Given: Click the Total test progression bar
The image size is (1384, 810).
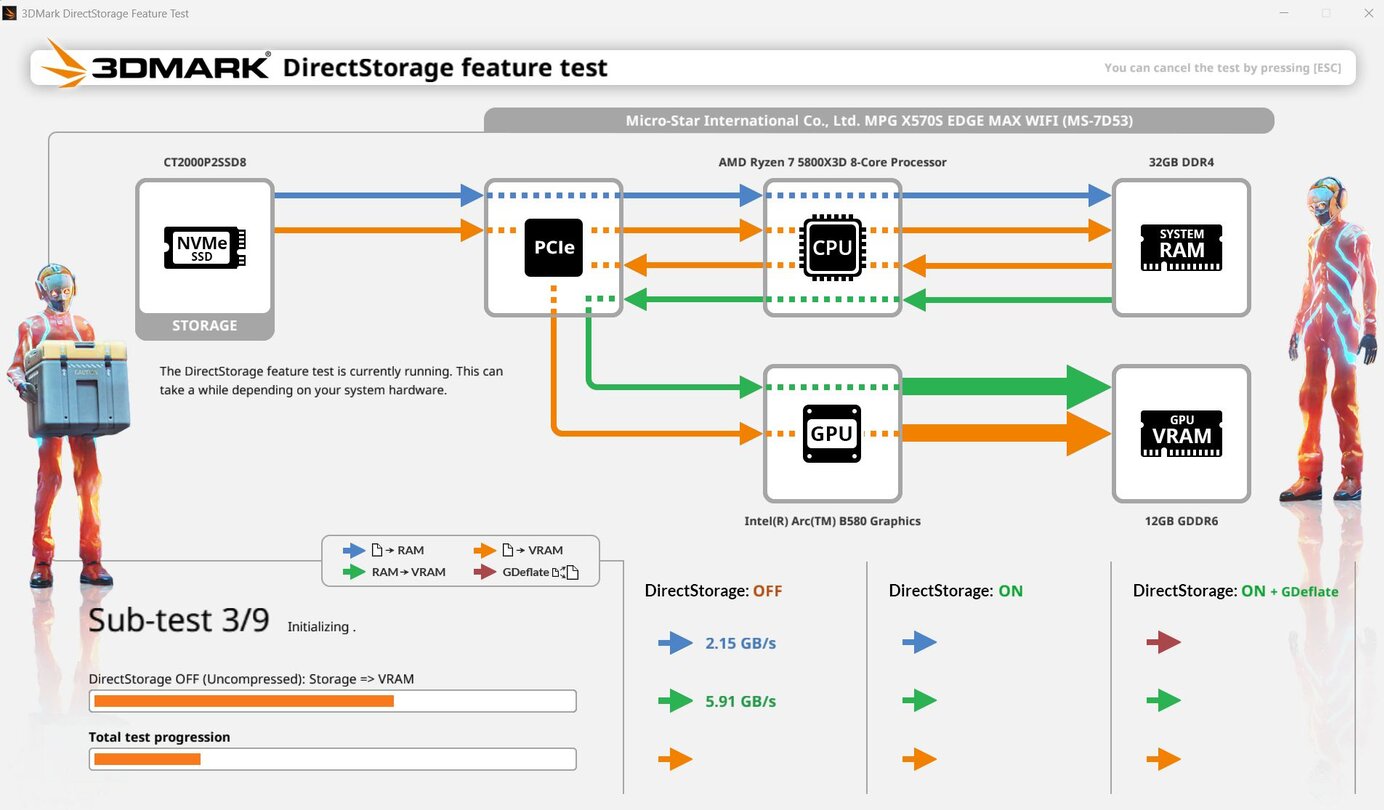Looking at the screenshot, I should coord(333,759).
